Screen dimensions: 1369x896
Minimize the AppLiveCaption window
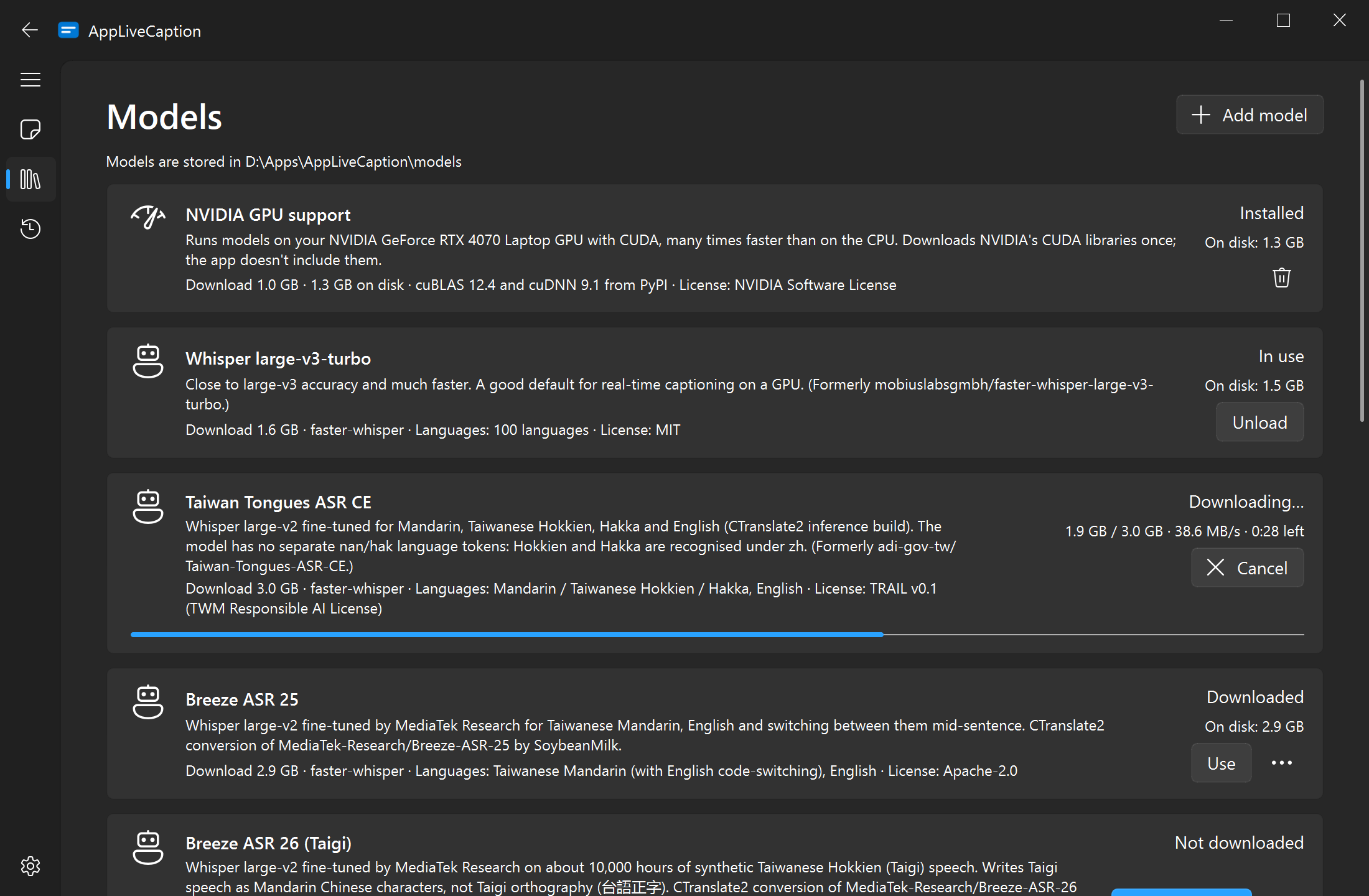(x=1226, y=21)
